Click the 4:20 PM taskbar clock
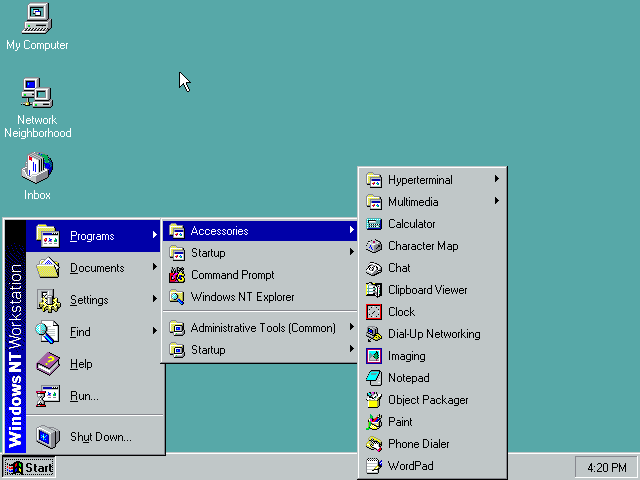 (607, 467)
